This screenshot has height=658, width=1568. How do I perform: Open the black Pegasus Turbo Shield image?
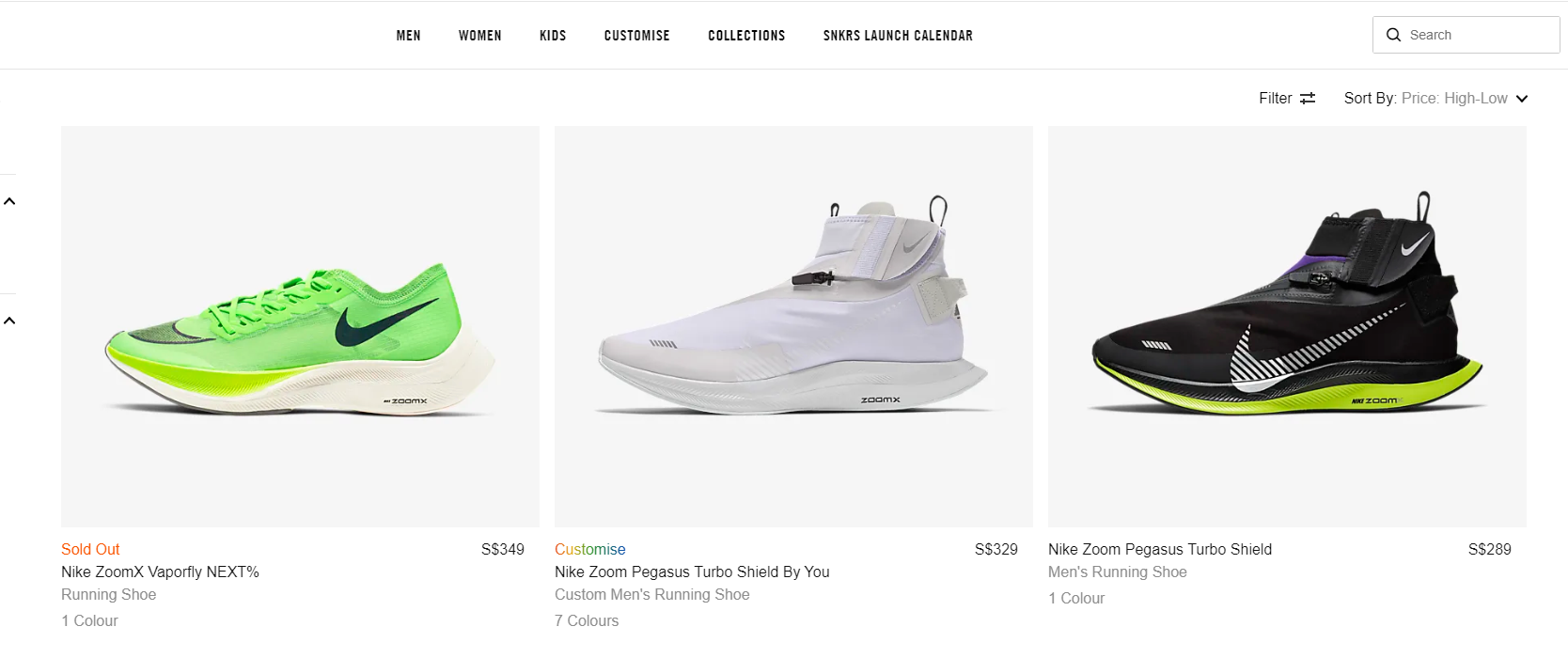pyautogui.click(x=1287, y=326)
